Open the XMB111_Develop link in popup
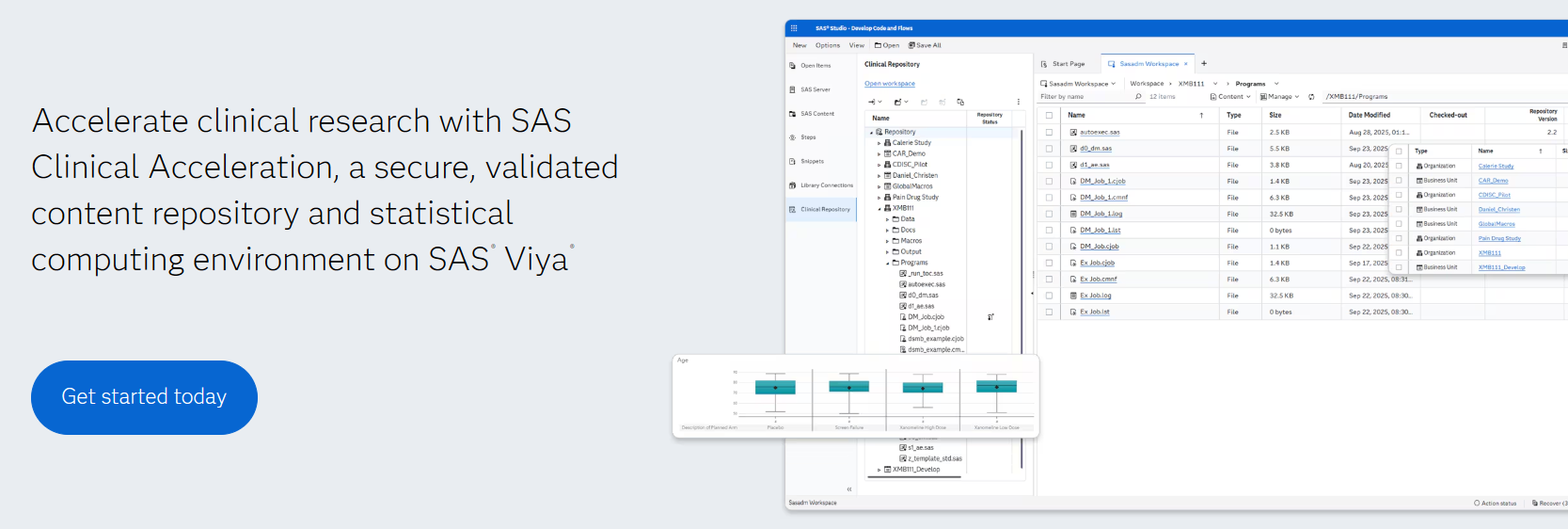 [x=1502, y=267]
